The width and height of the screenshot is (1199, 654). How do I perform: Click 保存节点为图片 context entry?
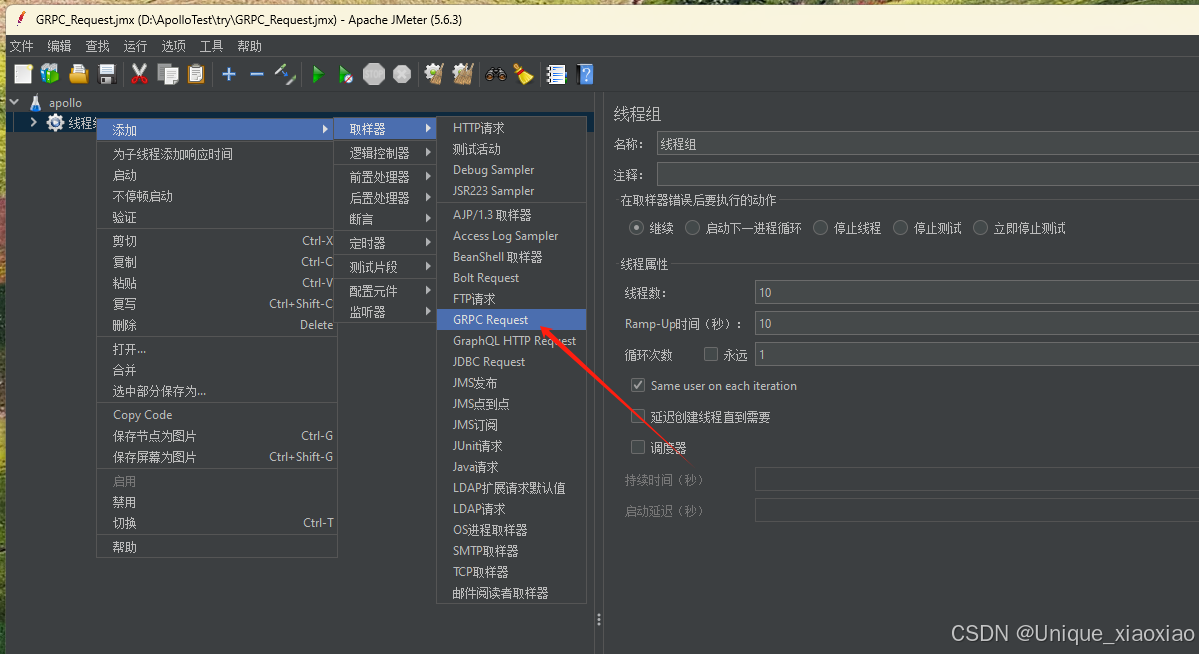217,436
